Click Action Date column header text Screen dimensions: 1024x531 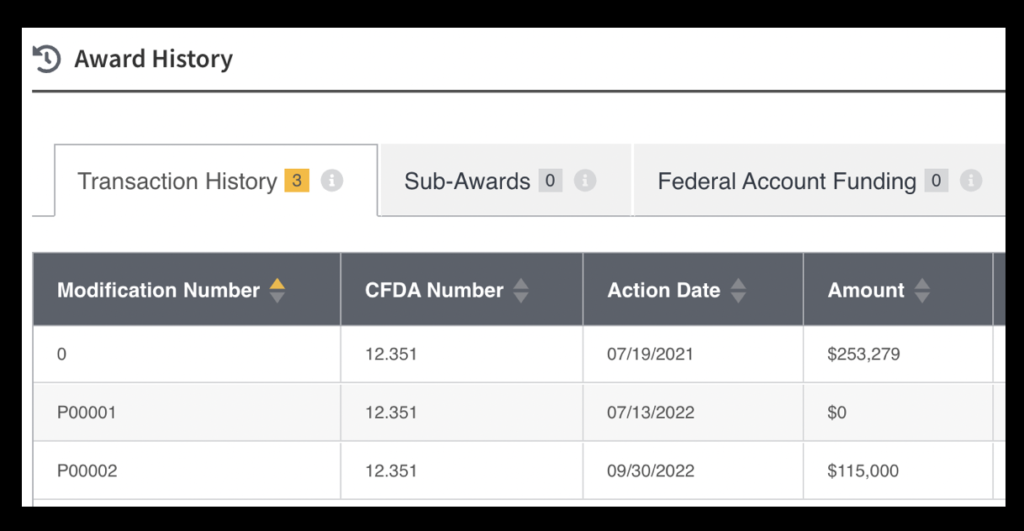664,290
